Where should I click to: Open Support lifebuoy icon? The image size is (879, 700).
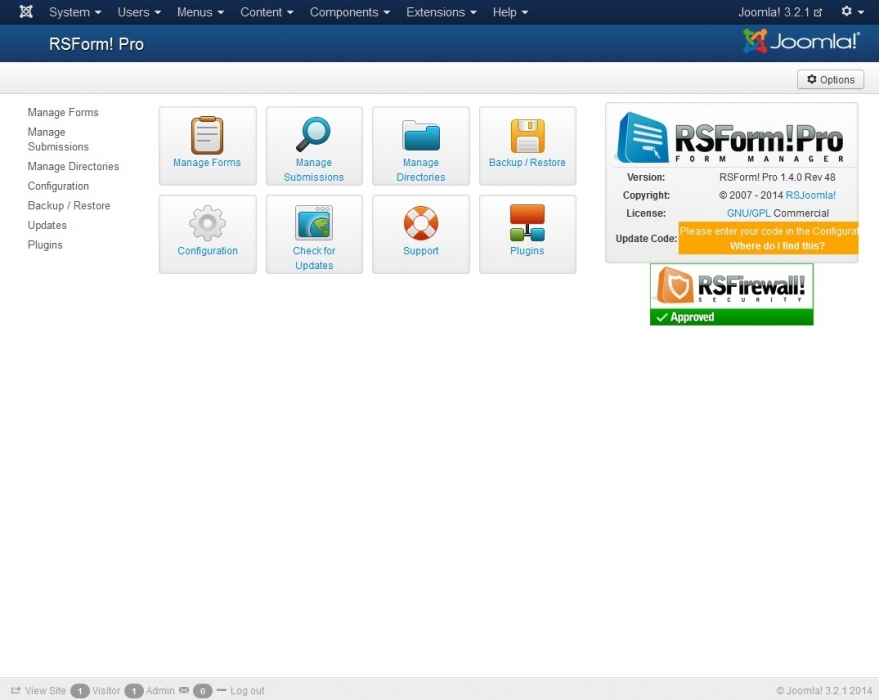click(x=420, y=223)
